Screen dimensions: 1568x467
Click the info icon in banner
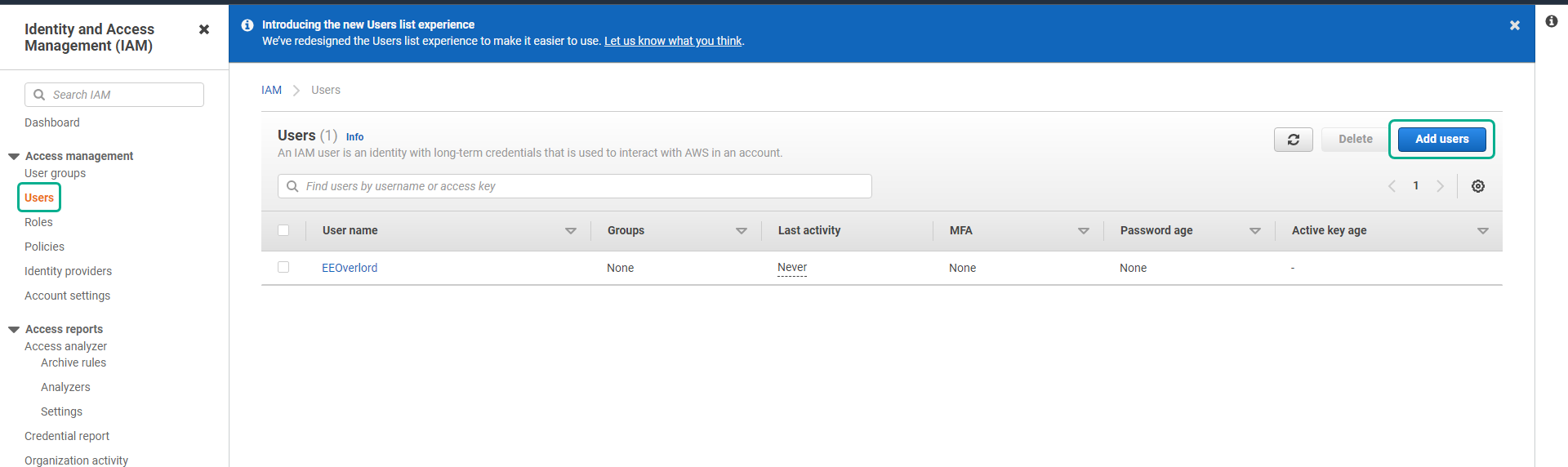247,25
